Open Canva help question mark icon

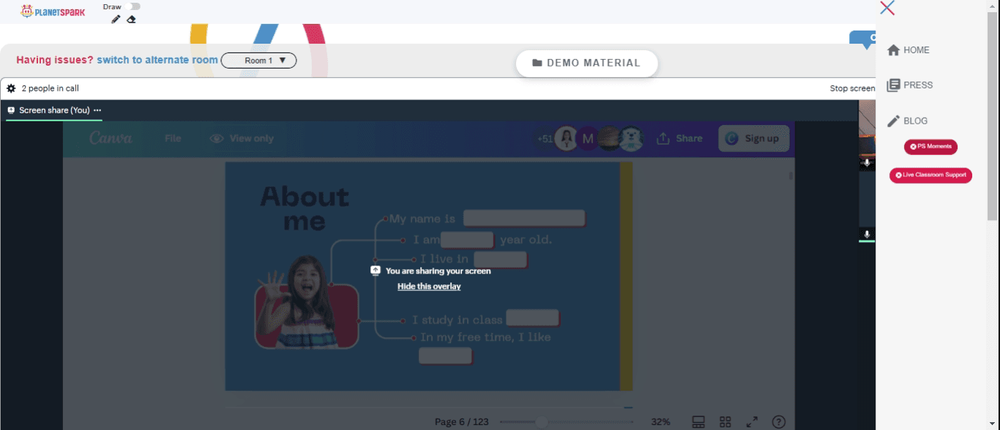coord(779,422)
